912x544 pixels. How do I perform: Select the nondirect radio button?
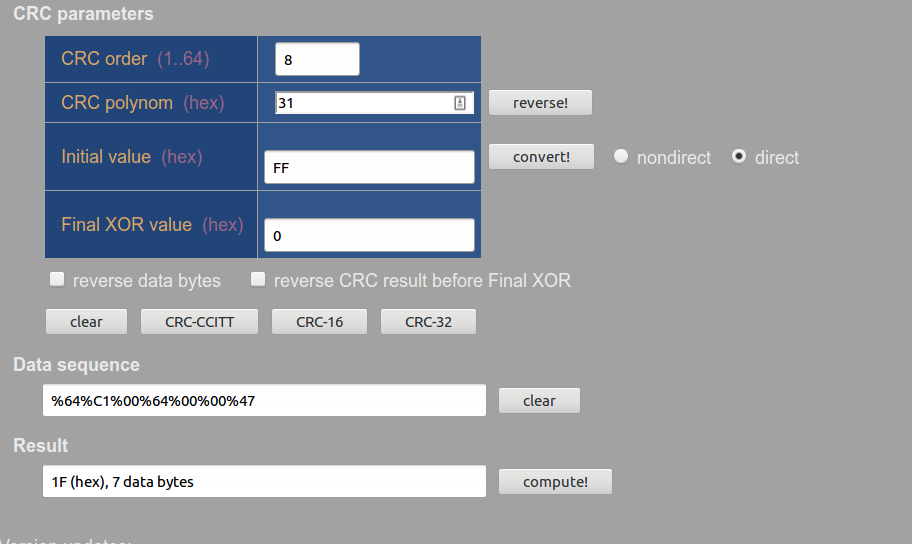[621, 157]
